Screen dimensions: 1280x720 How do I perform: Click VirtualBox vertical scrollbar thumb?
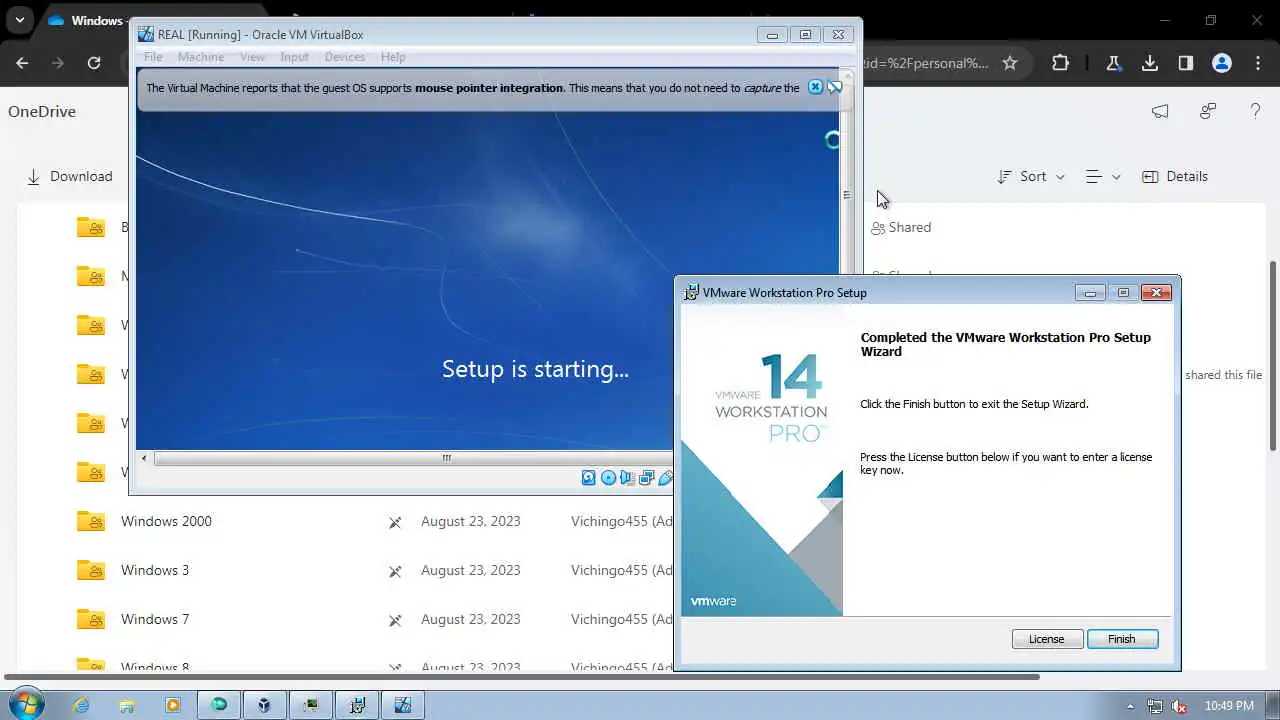click(x=847, y=195)
